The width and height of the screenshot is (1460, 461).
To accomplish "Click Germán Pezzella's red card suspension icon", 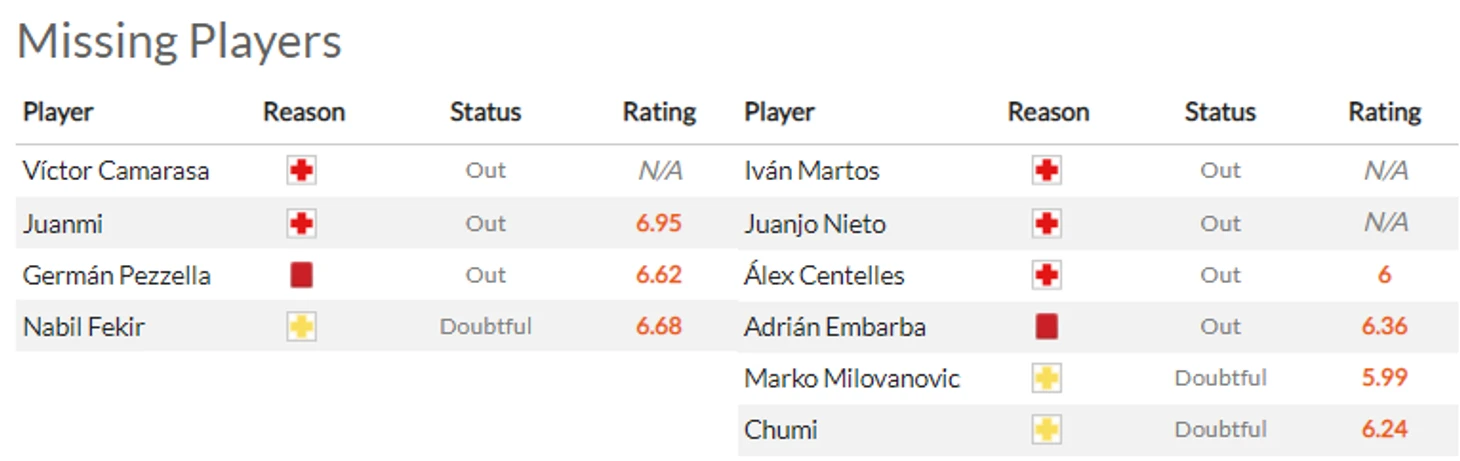I will (x=301, y=275).
